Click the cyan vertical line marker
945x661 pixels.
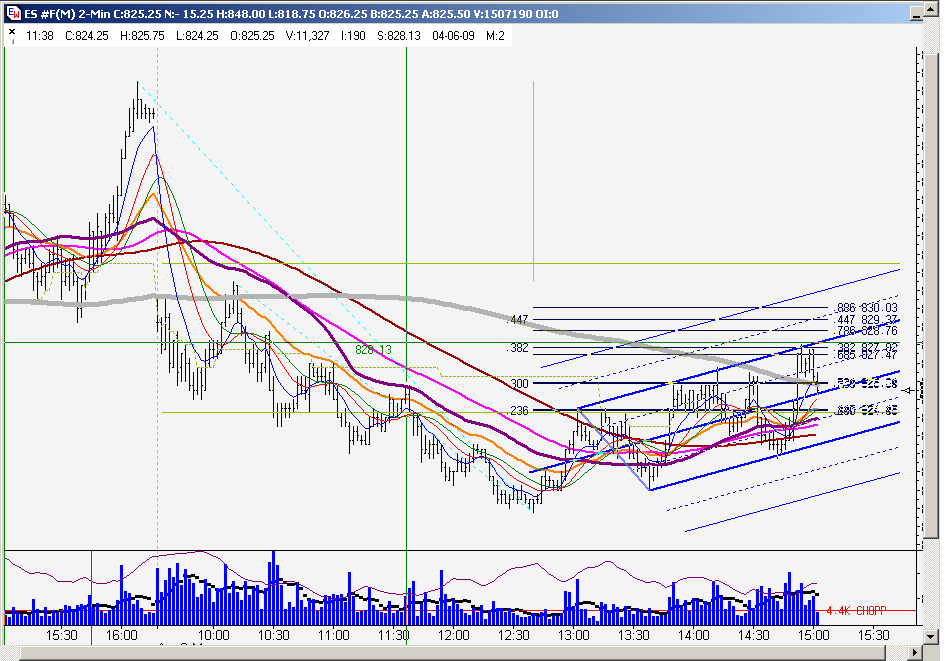pos(533,181)
